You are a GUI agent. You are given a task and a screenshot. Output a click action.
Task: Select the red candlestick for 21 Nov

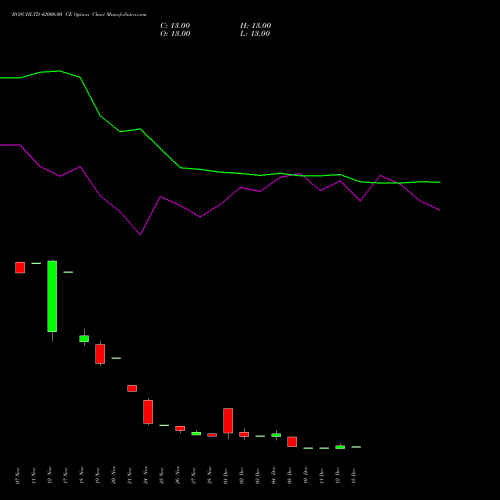pyautogui.click(x=132, y=388)
